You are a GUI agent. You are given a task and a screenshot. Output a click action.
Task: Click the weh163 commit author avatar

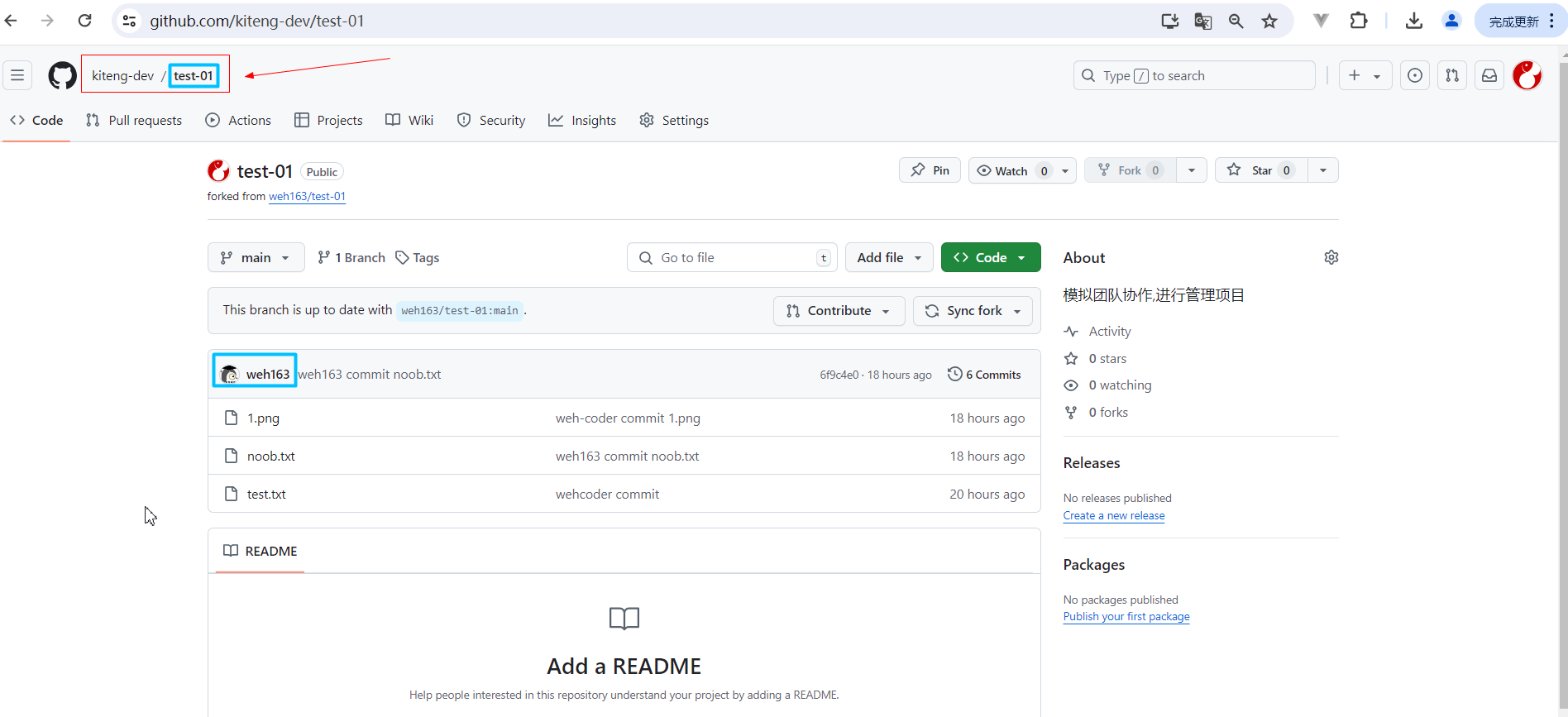point(229,374)
